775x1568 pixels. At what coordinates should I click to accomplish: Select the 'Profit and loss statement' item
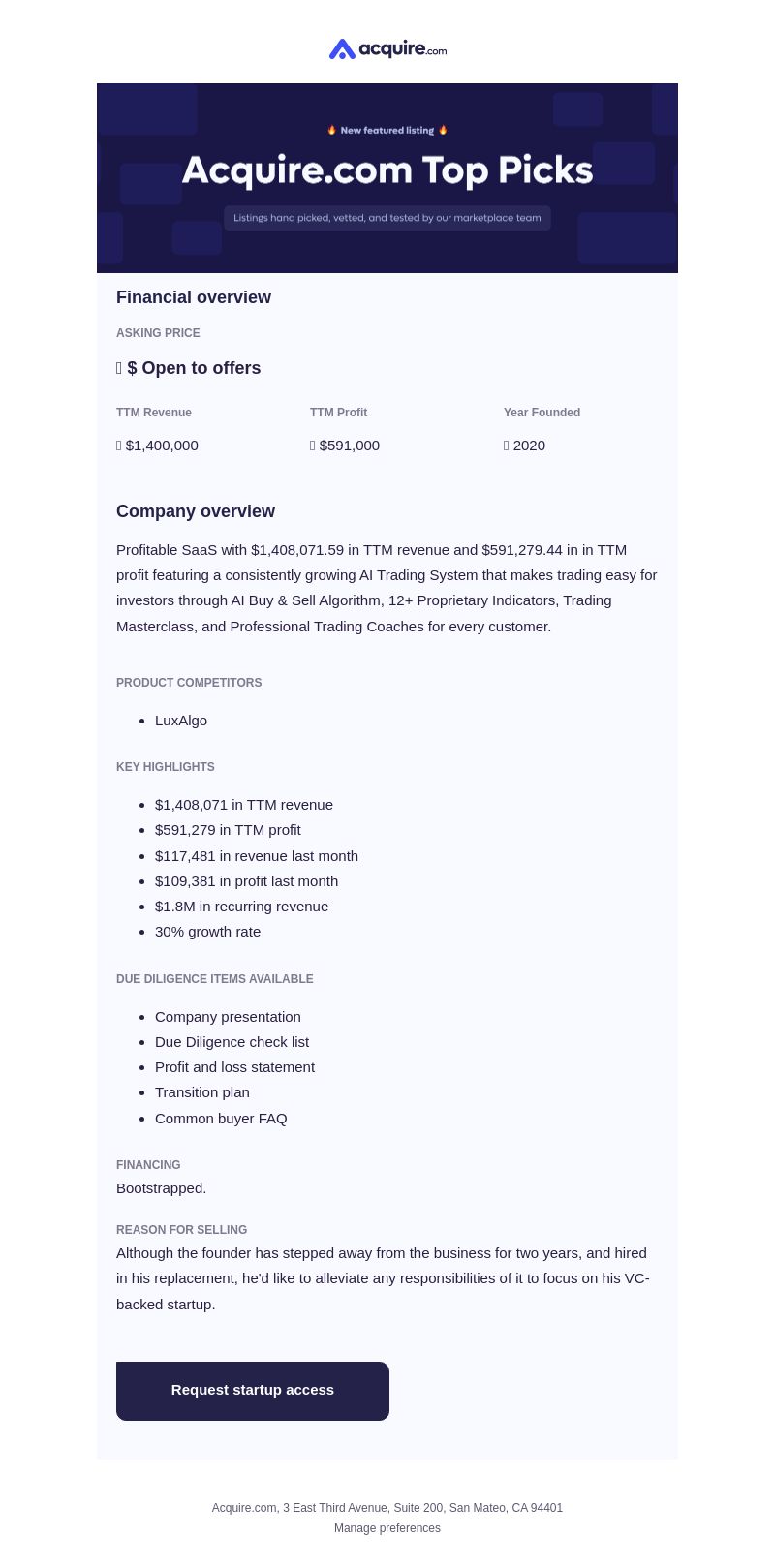234,1067
